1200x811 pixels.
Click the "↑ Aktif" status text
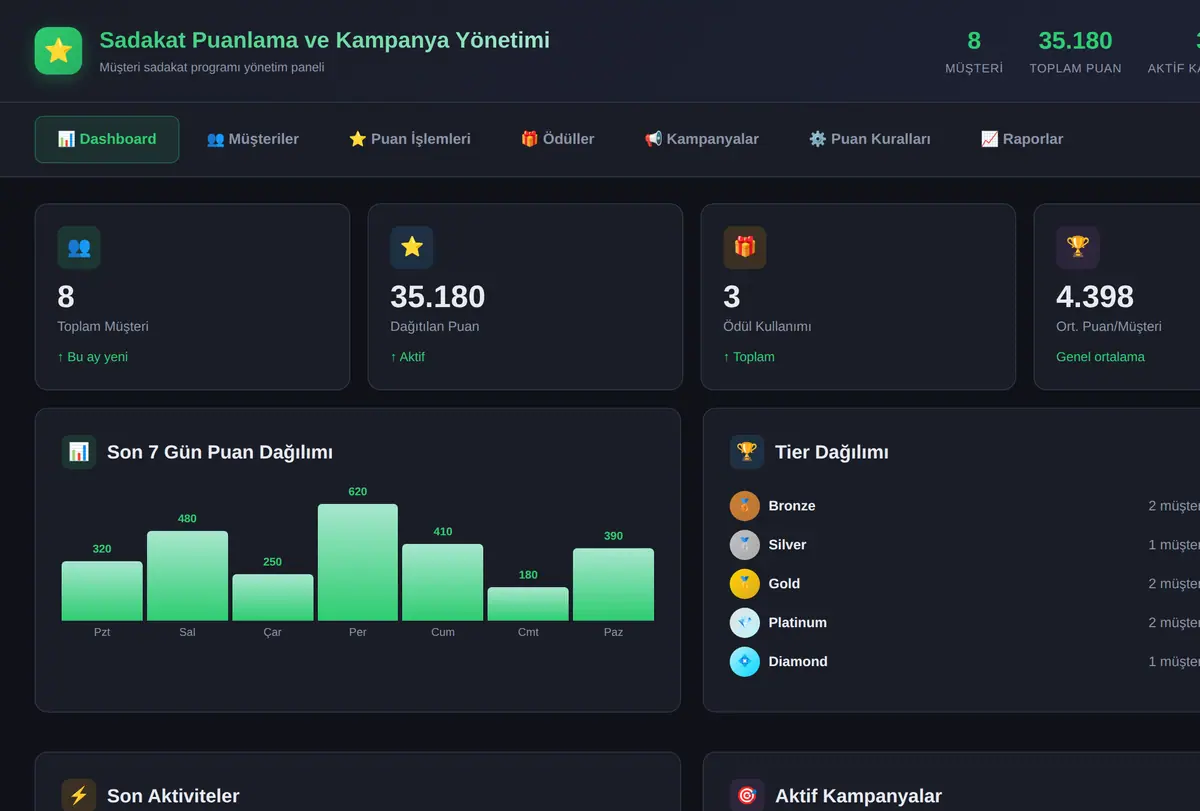pyautogui.click(x=408, y=357)
